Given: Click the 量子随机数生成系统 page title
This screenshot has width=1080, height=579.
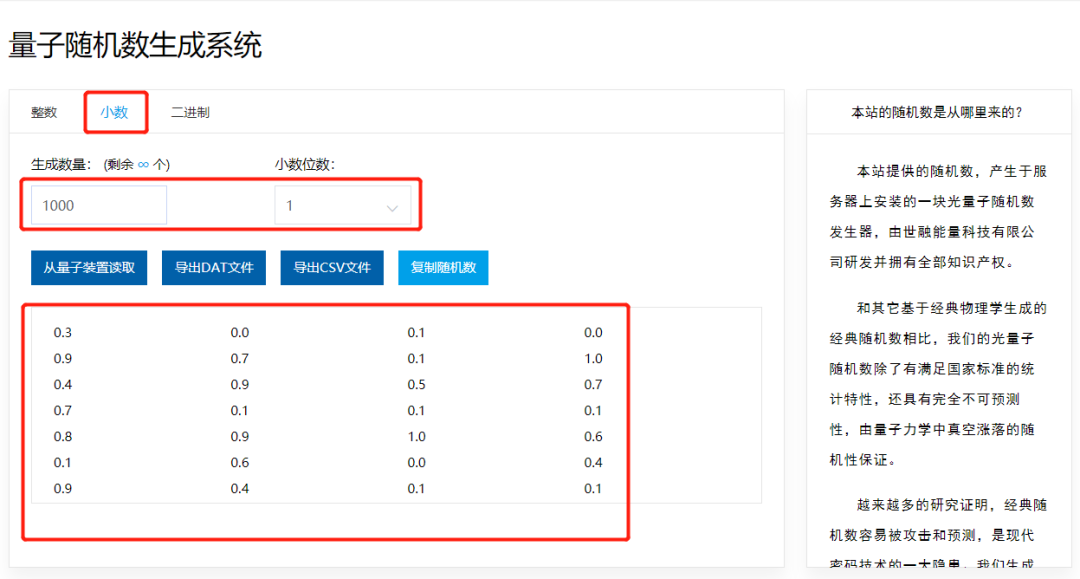Looking at the screenshot, I should pyautogui.click(x=135, y=45).
